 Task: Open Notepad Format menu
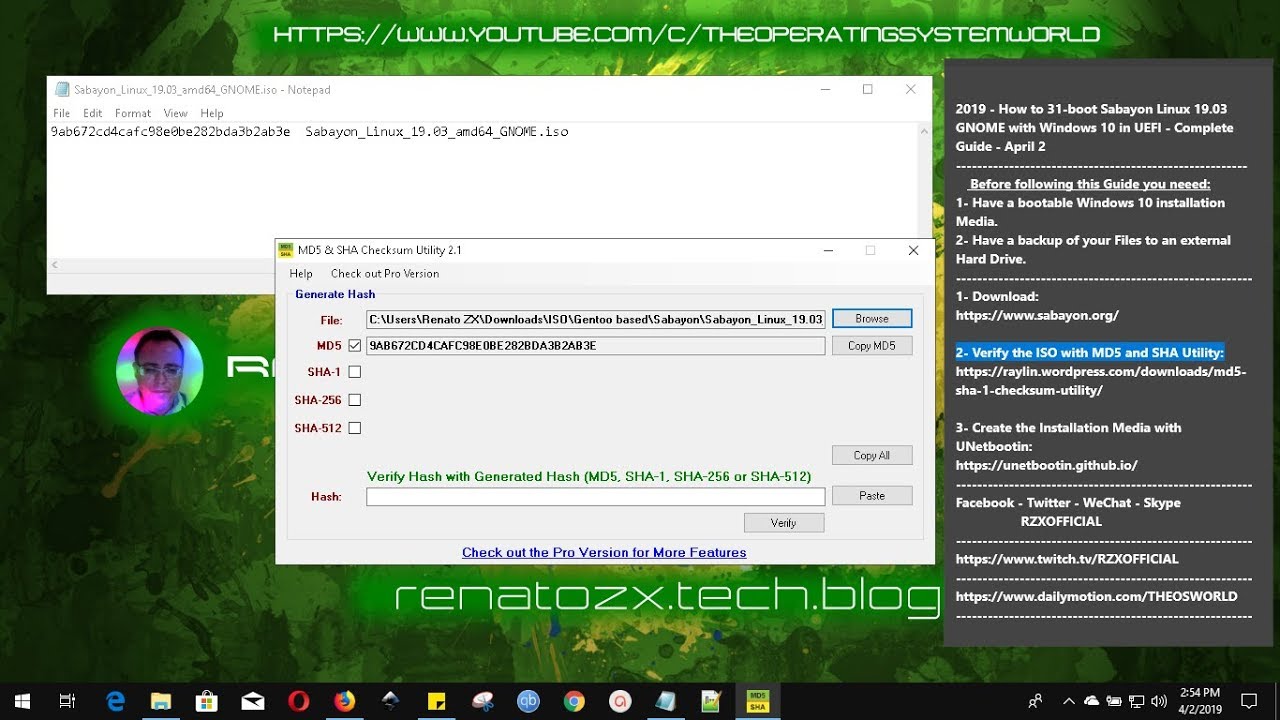coord(133,113)
